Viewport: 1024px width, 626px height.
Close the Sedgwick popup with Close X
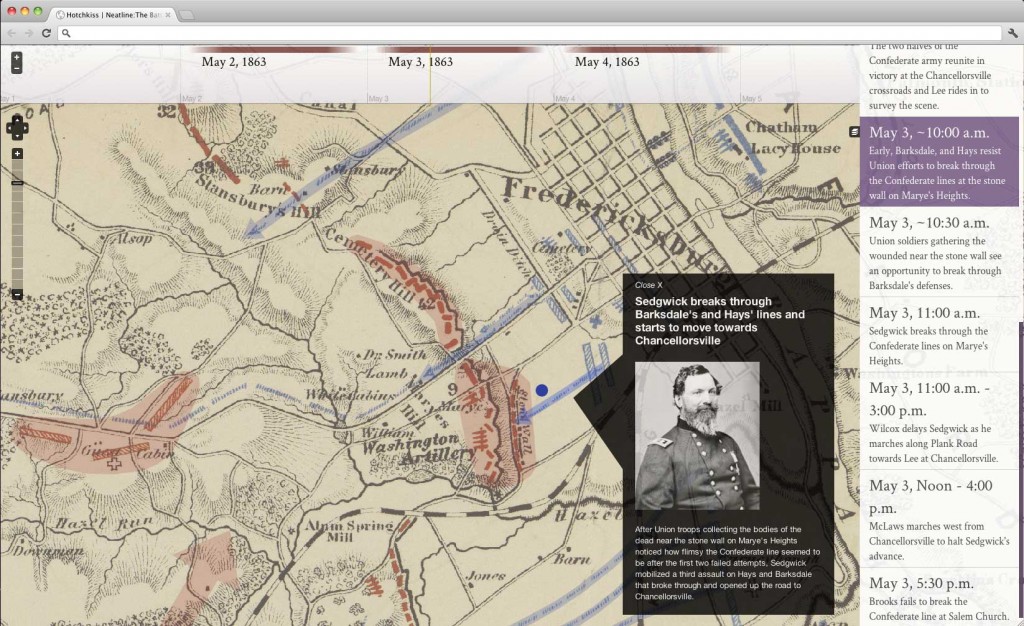click(648, 285)
